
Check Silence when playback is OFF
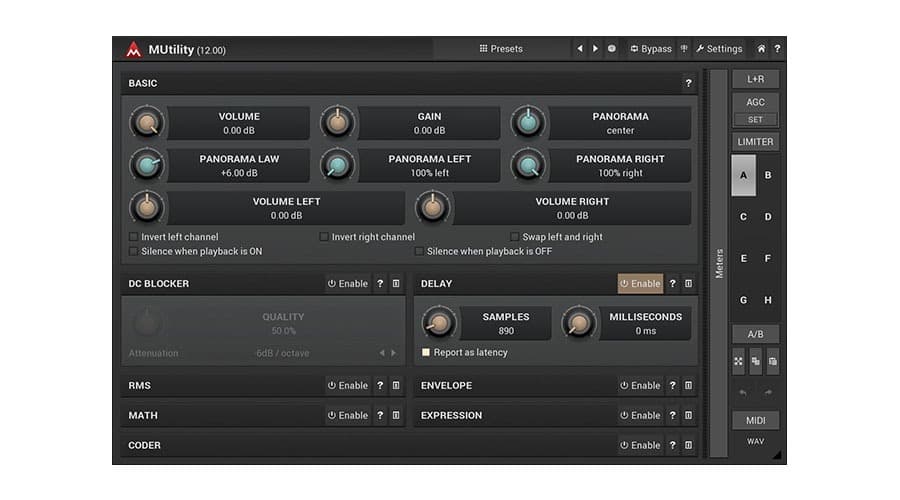[x=420, y=251]
